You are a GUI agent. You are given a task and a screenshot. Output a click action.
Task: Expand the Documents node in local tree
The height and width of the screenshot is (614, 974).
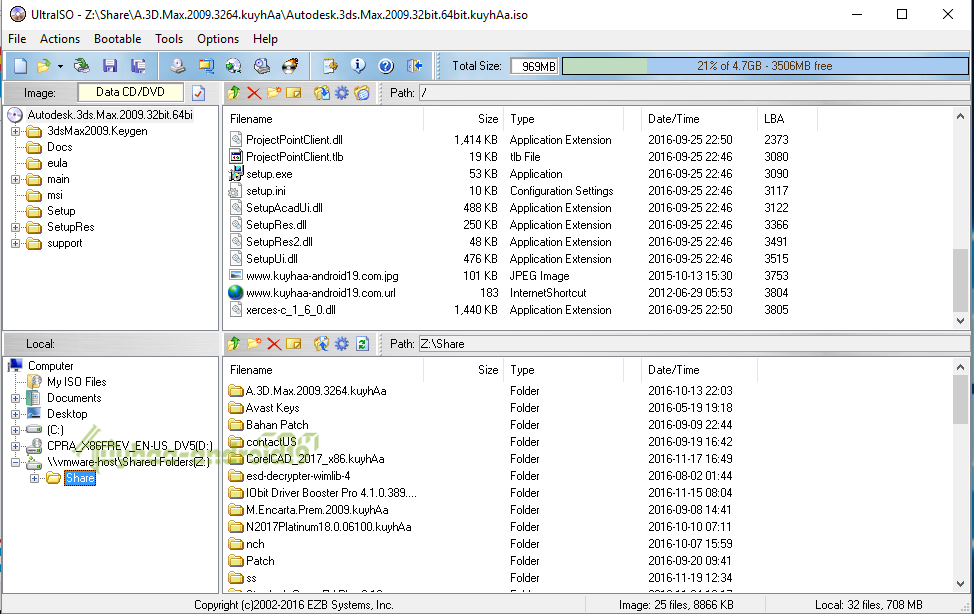[16, 398]
